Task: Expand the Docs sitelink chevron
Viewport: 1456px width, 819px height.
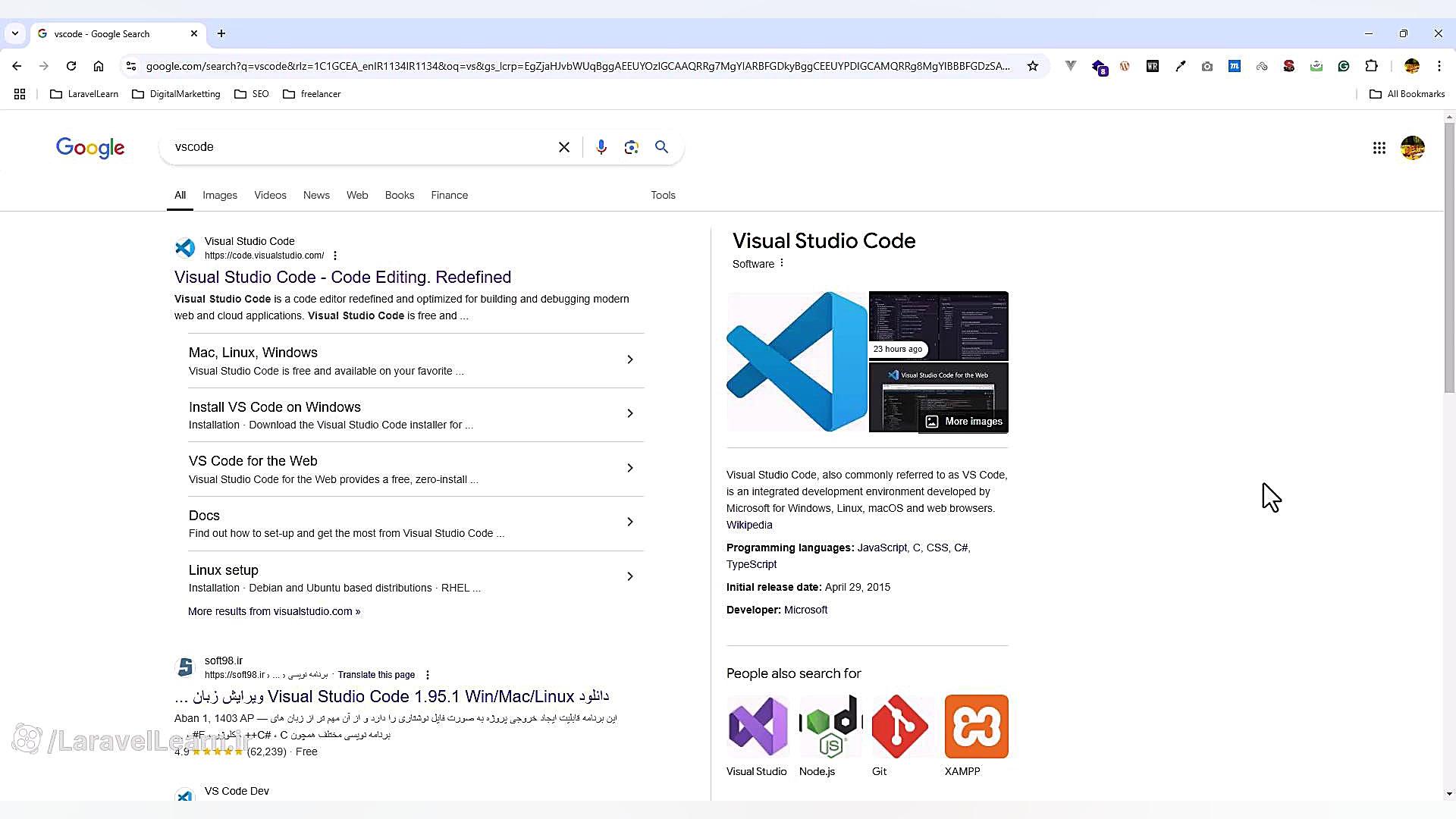Action: pyautogui.click(x=630, y=522)
